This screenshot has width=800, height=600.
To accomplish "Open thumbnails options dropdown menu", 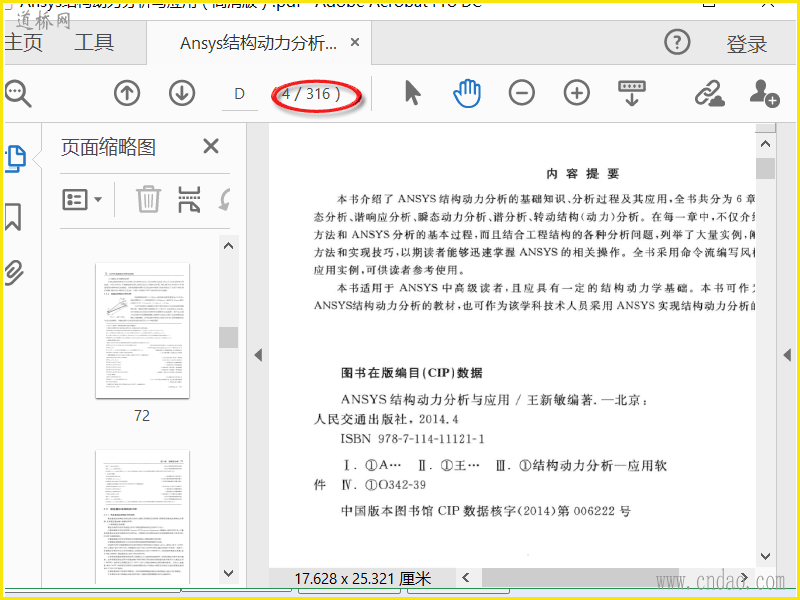I will point(82,199).
